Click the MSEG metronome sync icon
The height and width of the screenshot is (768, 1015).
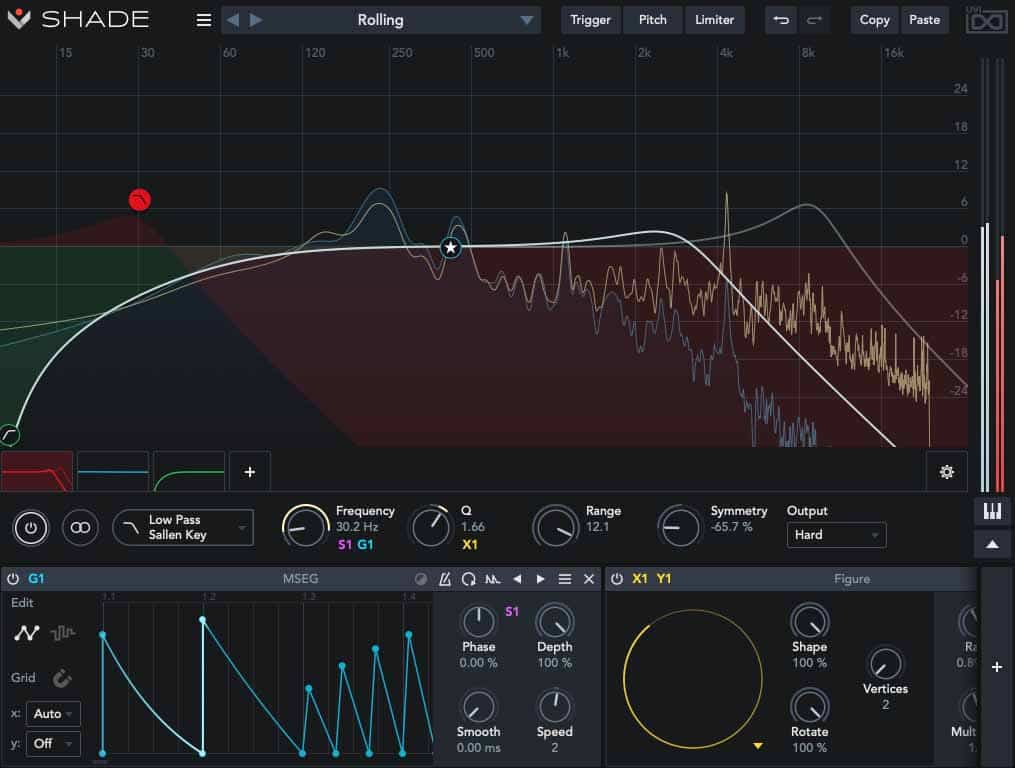[x=445, y=579]
